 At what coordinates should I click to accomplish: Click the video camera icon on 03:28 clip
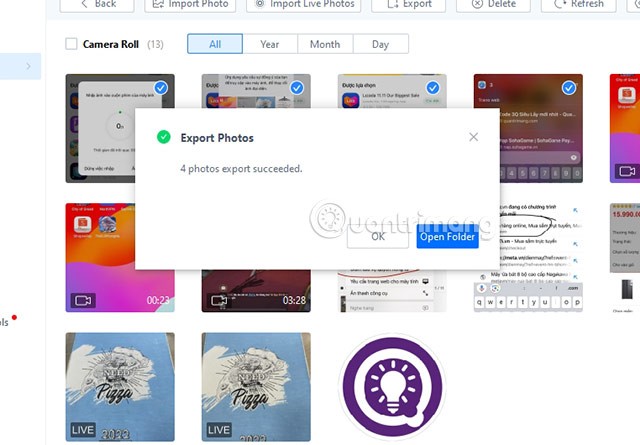click(218, 300)
